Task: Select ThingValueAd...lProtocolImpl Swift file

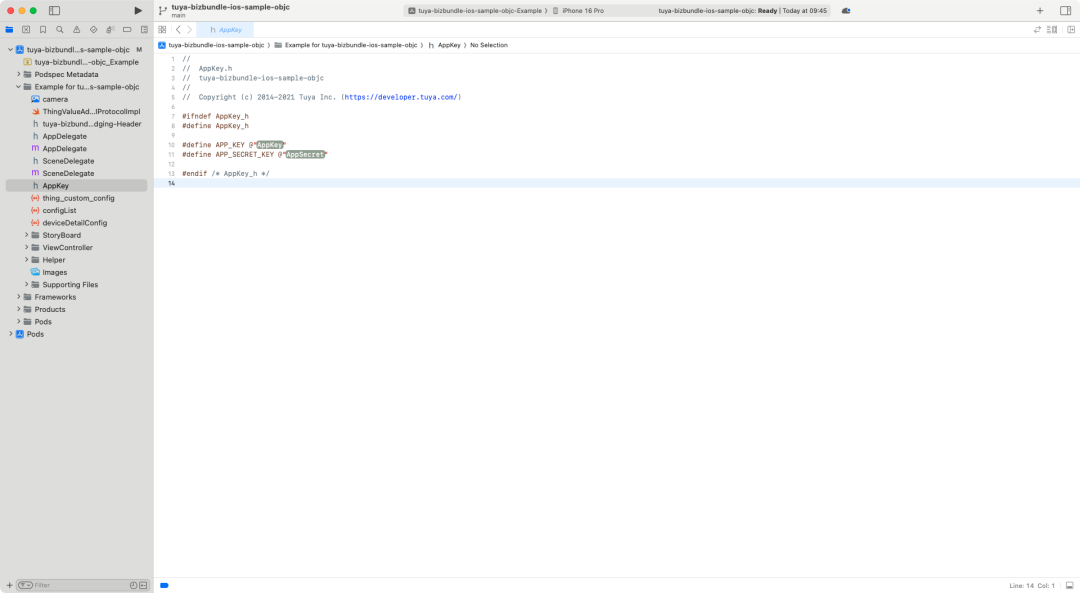Action: 86,112
